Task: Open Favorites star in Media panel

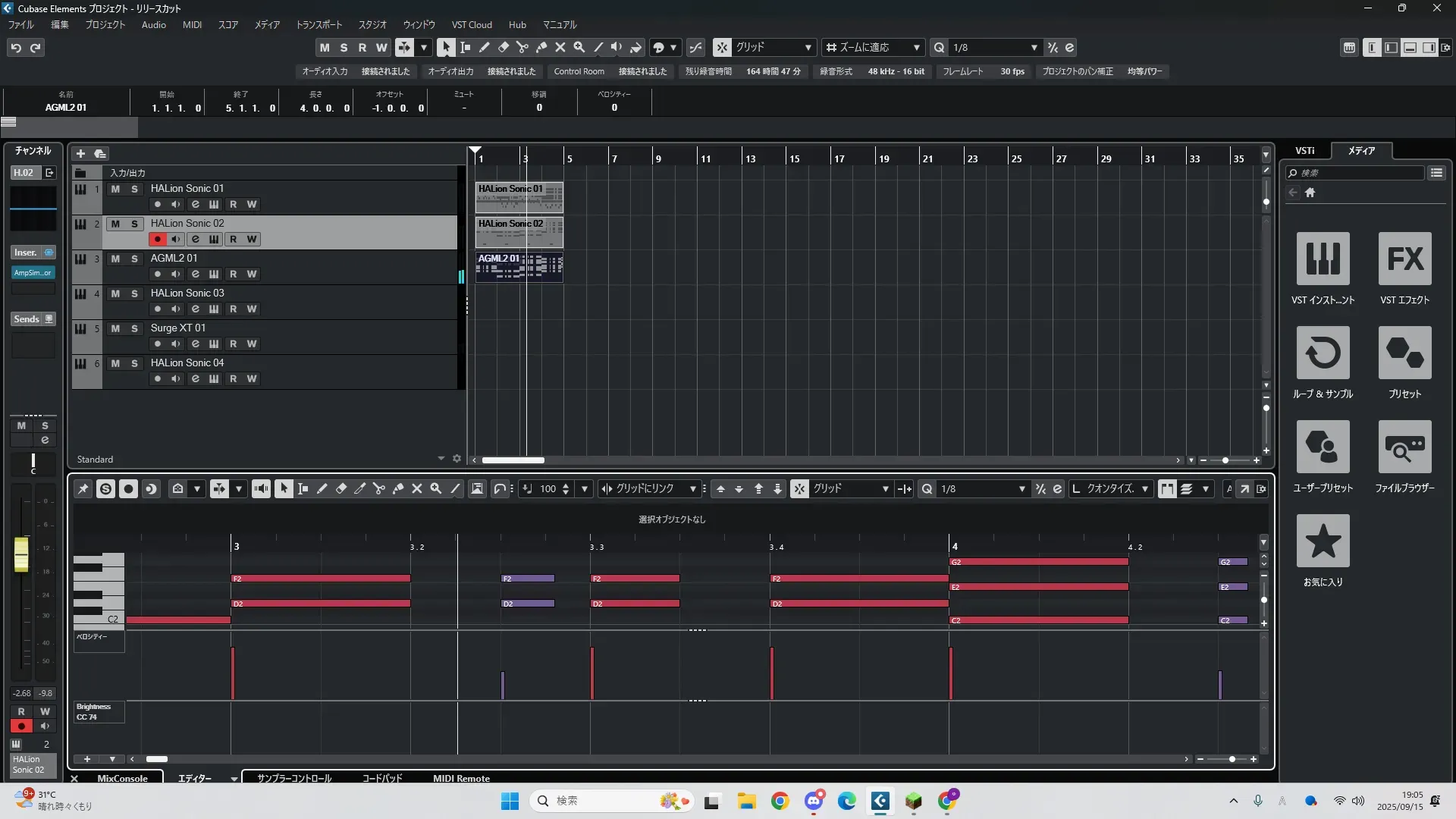Action: pos(1323,541)
